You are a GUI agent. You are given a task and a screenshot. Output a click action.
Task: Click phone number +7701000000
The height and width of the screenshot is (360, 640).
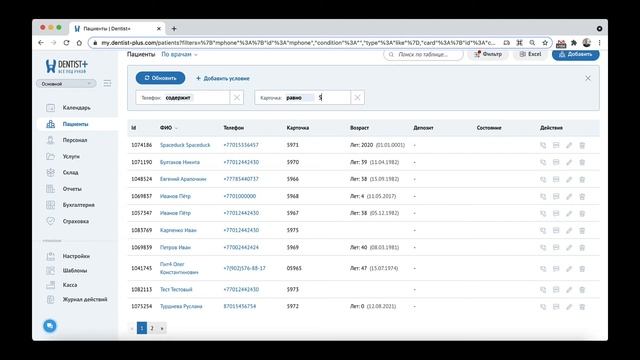click(240, 196)
